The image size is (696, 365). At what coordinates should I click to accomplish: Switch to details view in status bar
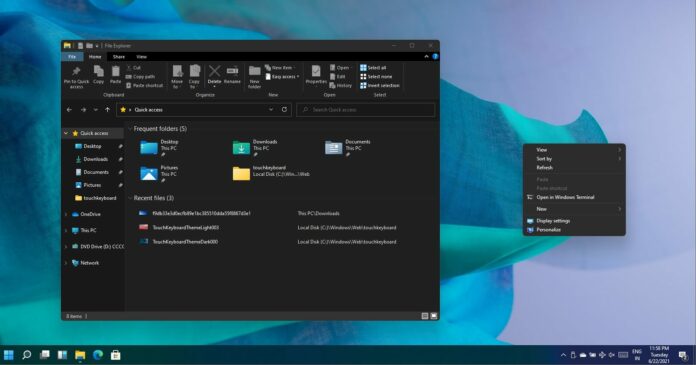click(425, 316)
